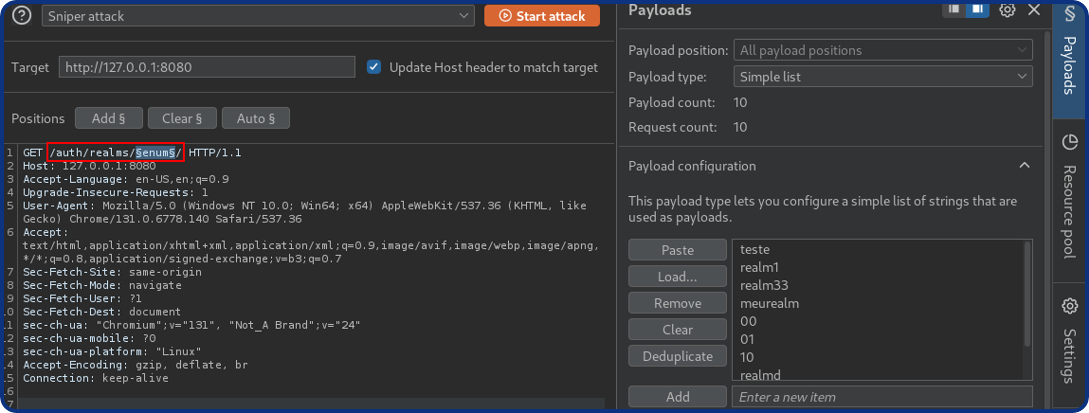This screenshot has width=1089, height=413.
Task: Click the Start attack button
Action: [x=542, y=16]
